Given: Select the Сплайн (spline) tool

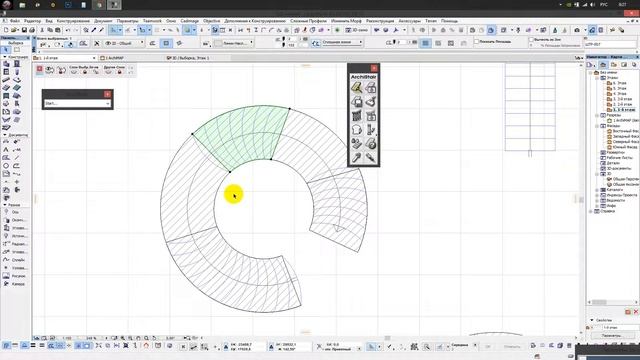Looking at the screenshot, I should (x=15, y=260).
